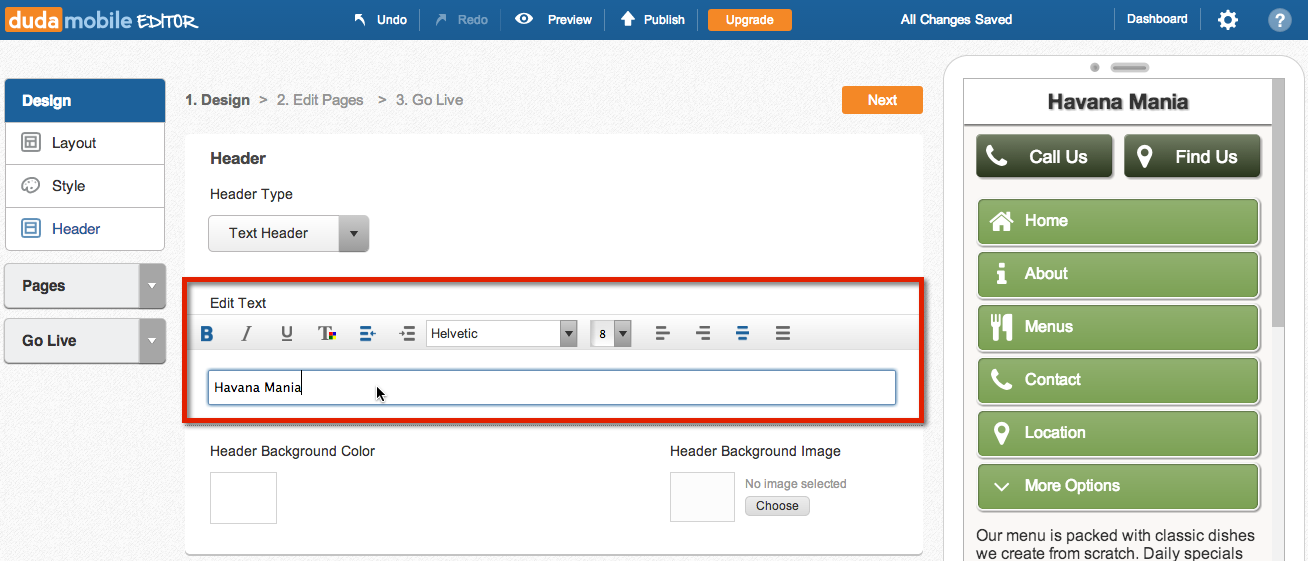
Task: Open the Dashboard link
Action: (1157, 19)
